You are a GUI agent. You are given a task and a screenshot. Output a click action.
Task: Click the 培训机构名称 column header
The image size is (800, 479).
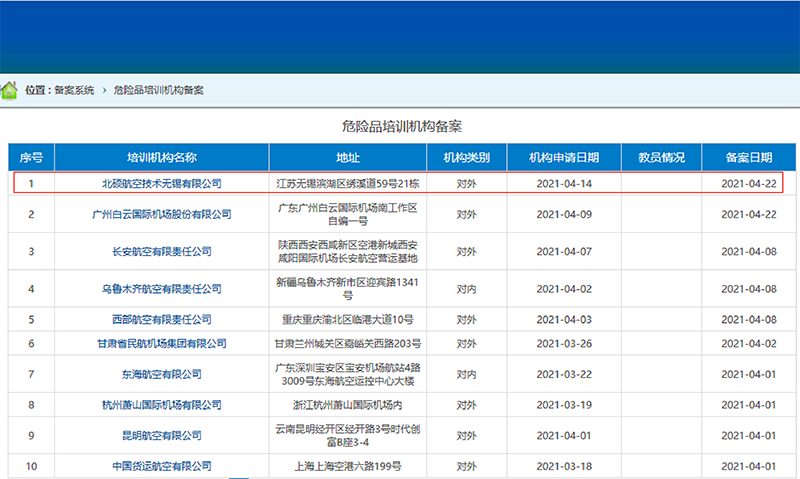coord(162,158)
